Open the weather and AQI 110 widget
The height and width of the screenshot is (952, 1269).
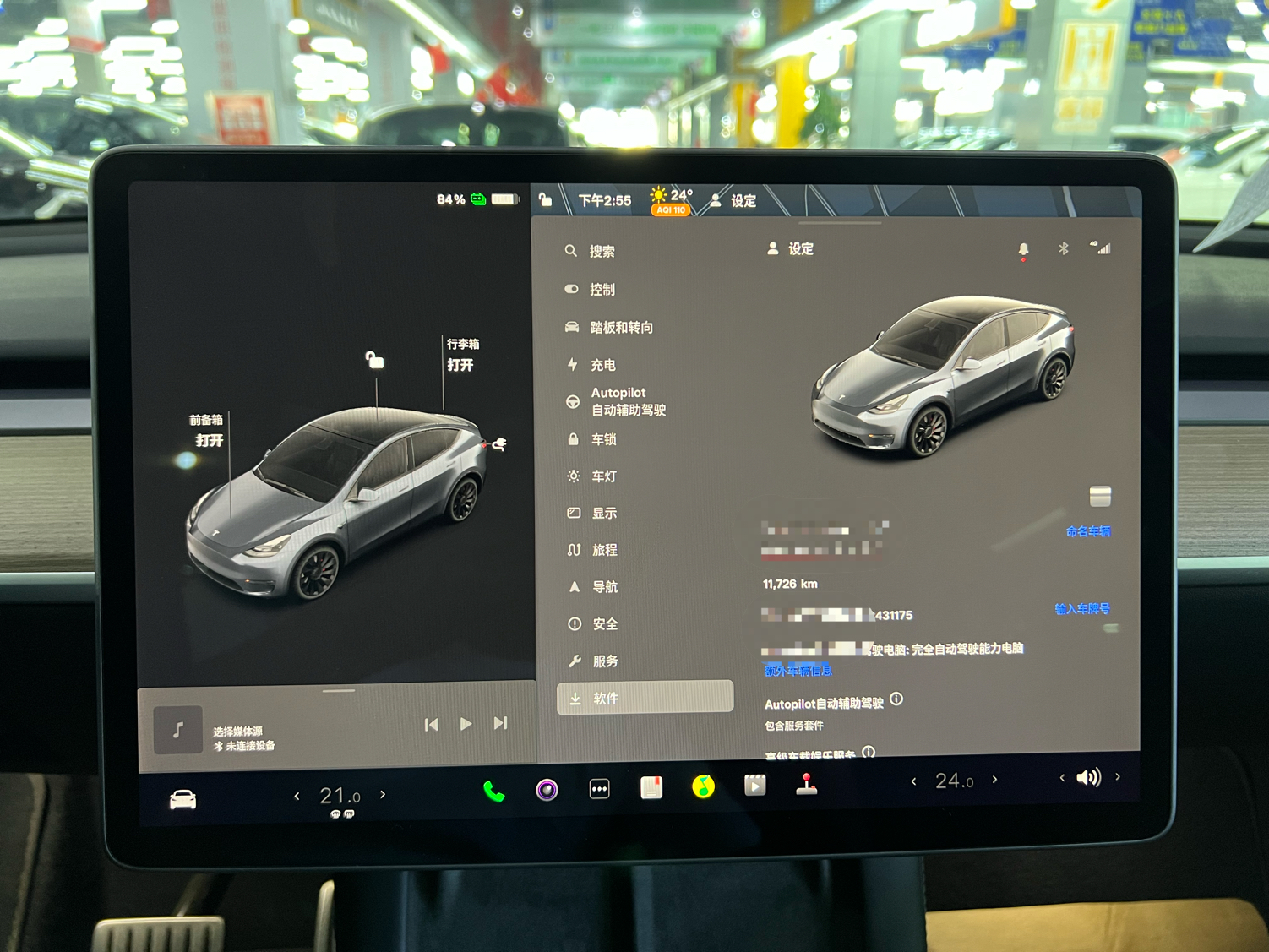[x=672, y=201]
